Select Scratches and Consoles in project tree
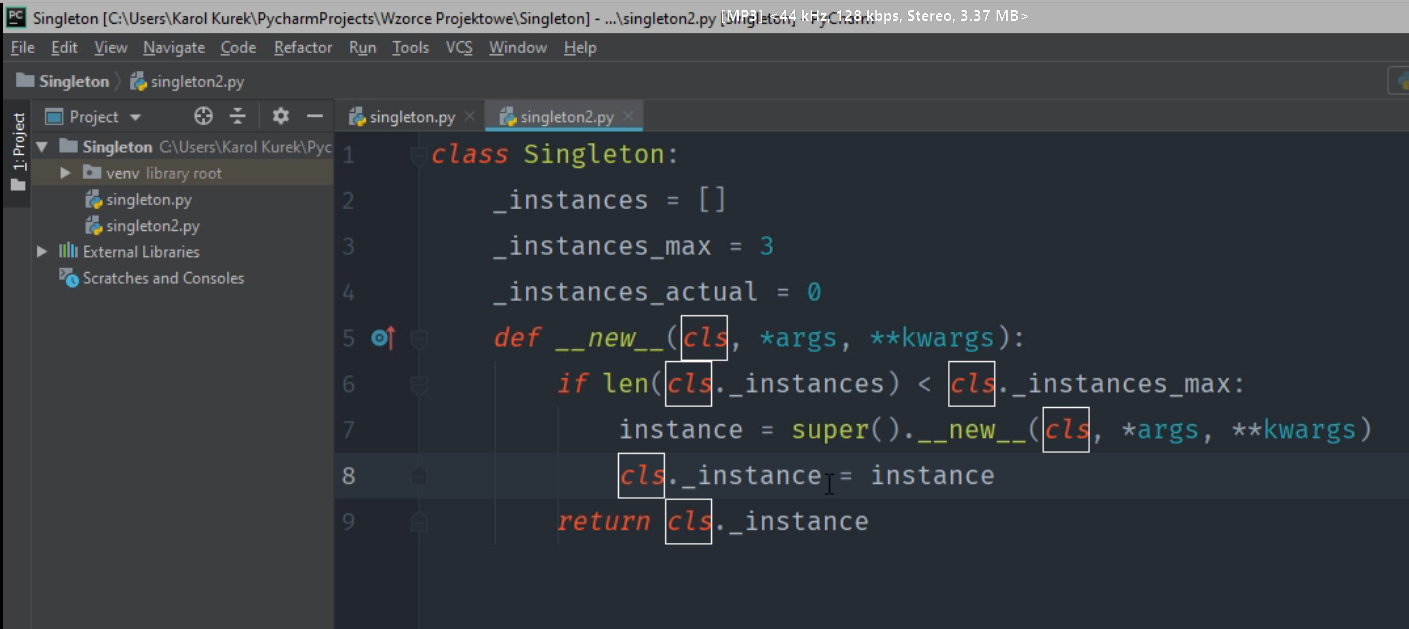1409x629 pixels. [x=163, y=278]
